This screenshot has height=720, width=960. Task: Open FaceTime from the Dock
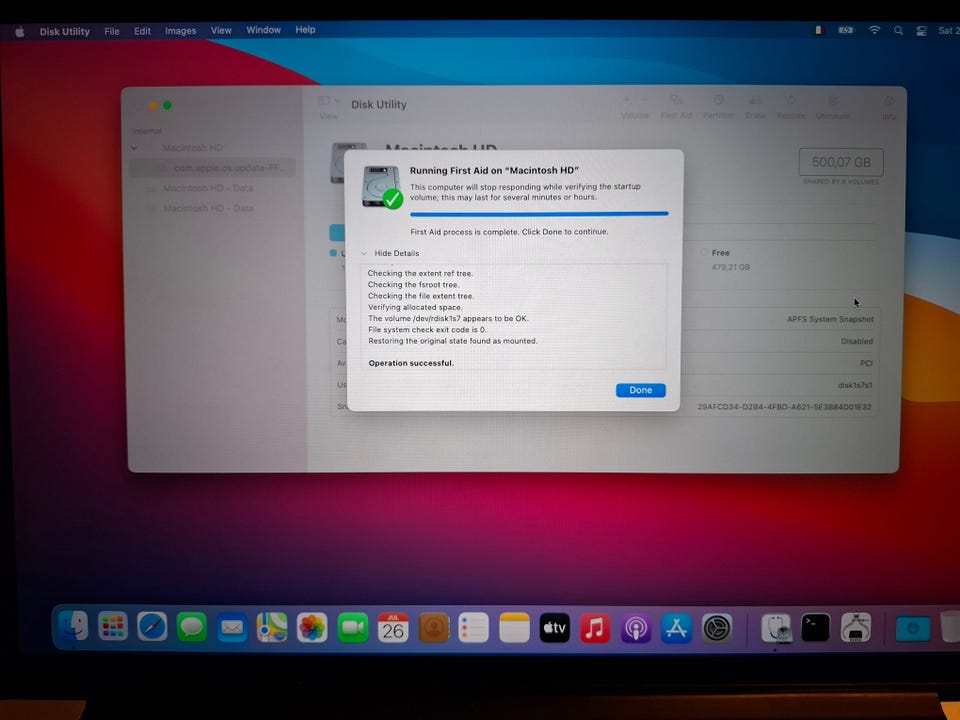(353, 628)
